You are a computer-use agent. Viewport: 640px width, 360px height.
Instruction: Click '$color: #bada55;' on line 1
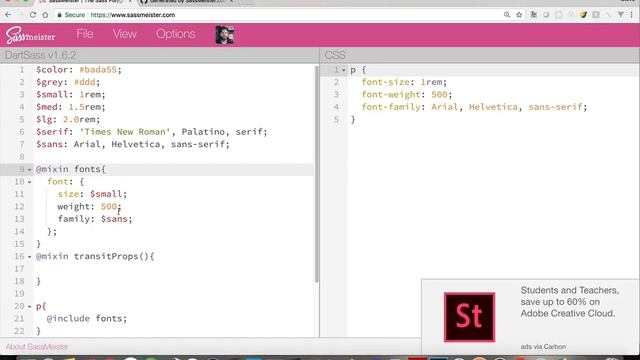79,70
